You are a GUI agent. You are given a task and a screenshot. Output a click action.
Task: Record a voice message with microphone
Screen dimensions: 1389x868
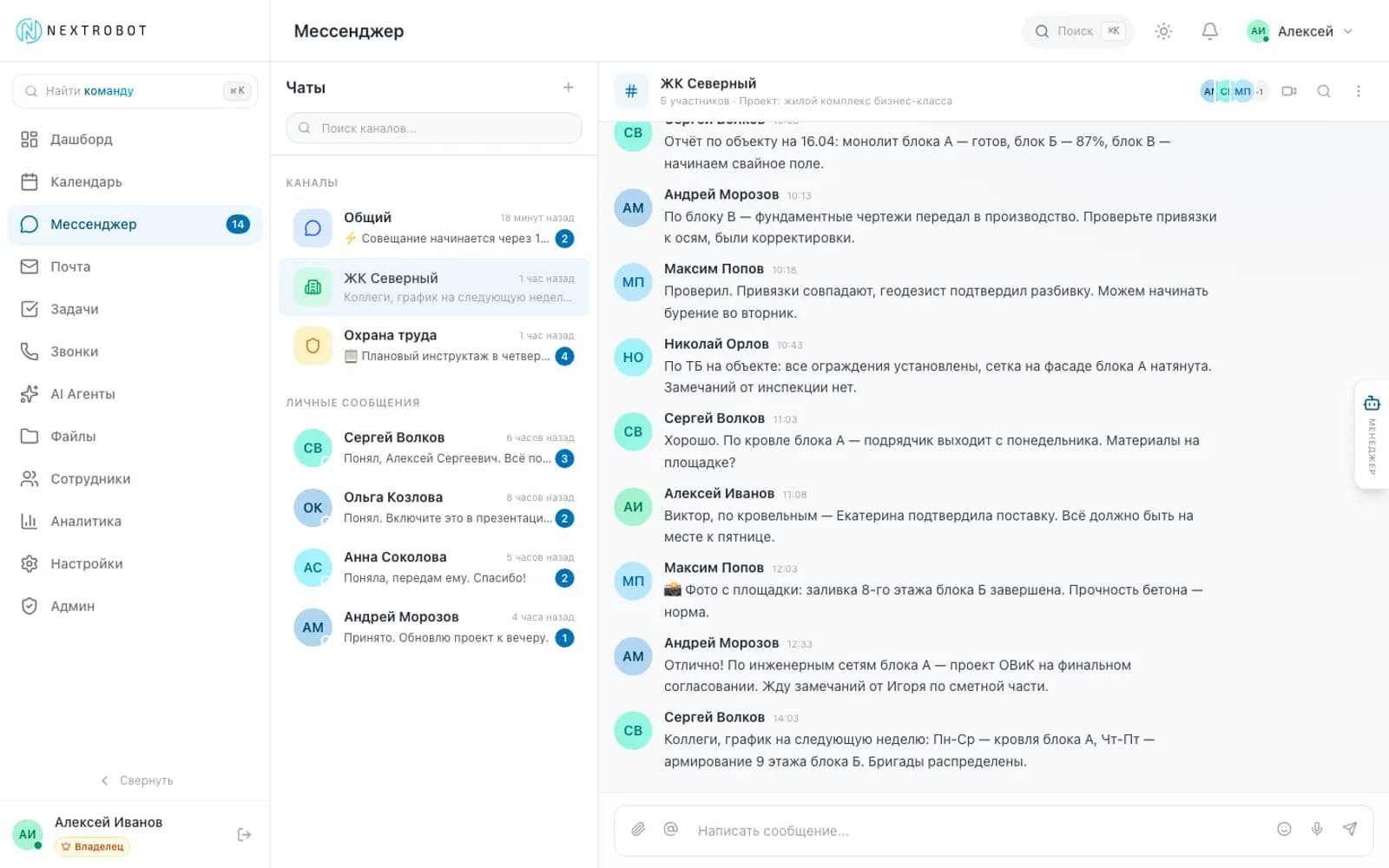click(1317, 830)
